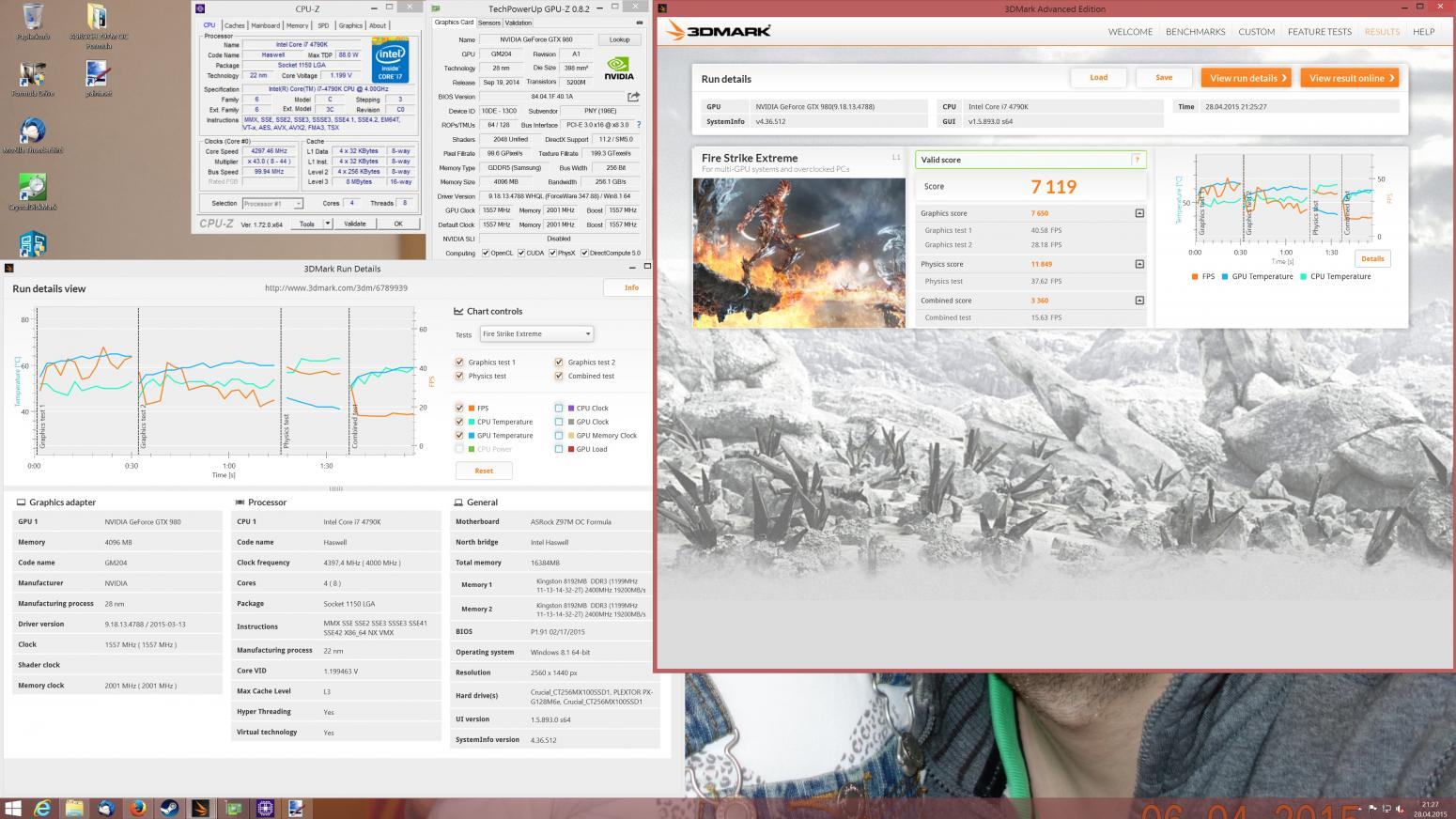This screenshot has height=819, width=1456.
Task: Switch to CPU-Z Caches tab
Action: tap(235, 26)
